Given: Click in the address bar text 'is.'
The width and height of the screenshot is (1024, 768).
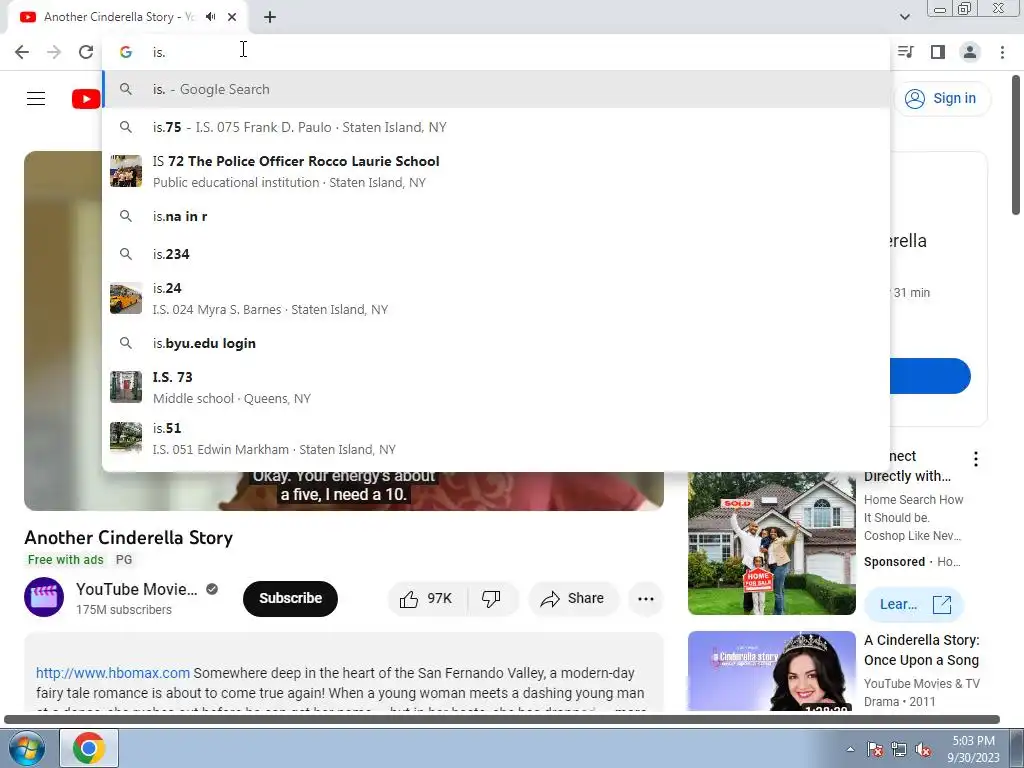Looking at the screenshot, I should [159, 52].
